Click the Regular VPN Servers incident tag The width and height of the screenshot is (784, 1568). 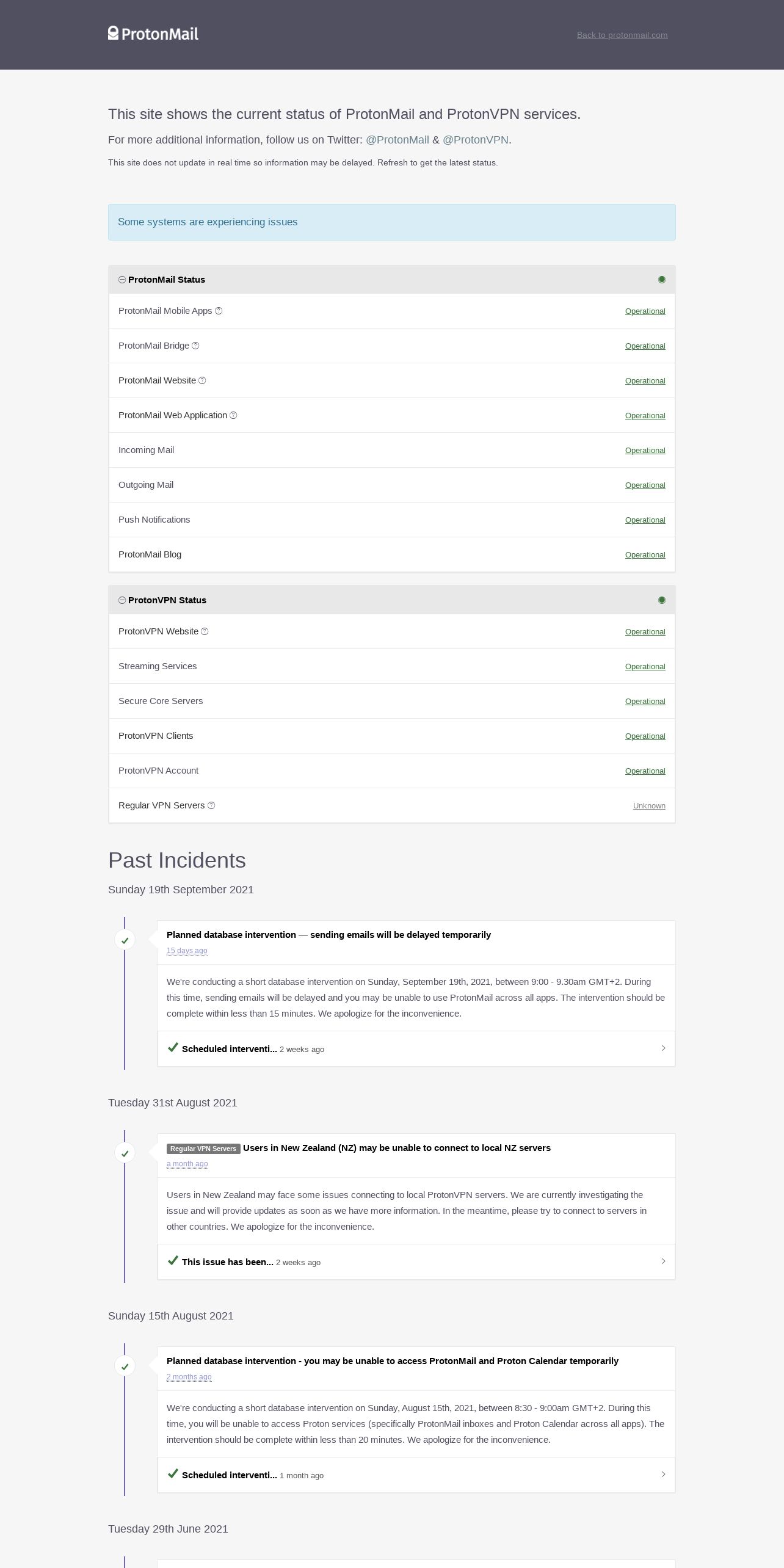coord(203,1149)
